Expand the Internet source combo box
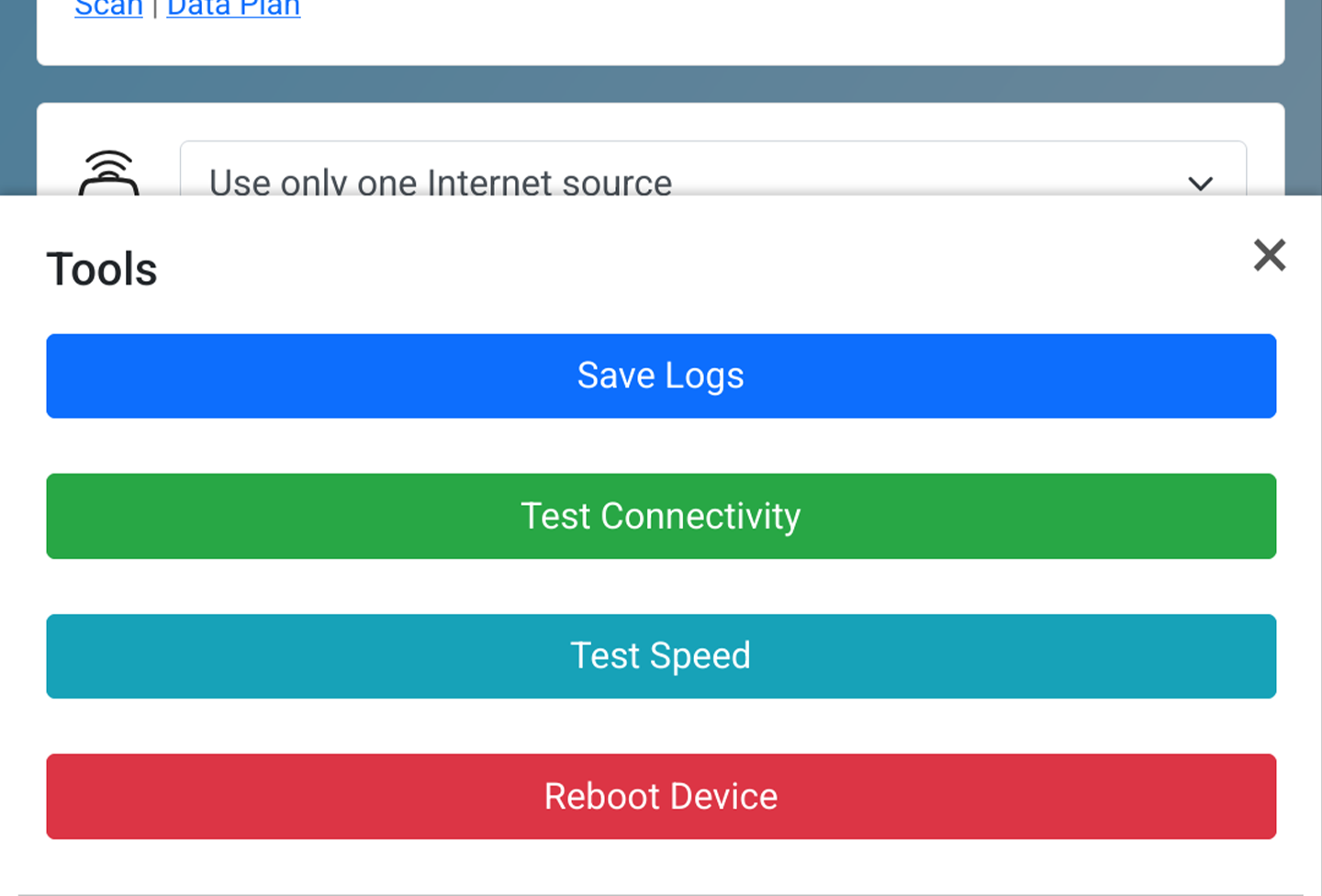The width and height of the screenshot is (1322, 896). (x=712, y=181)
